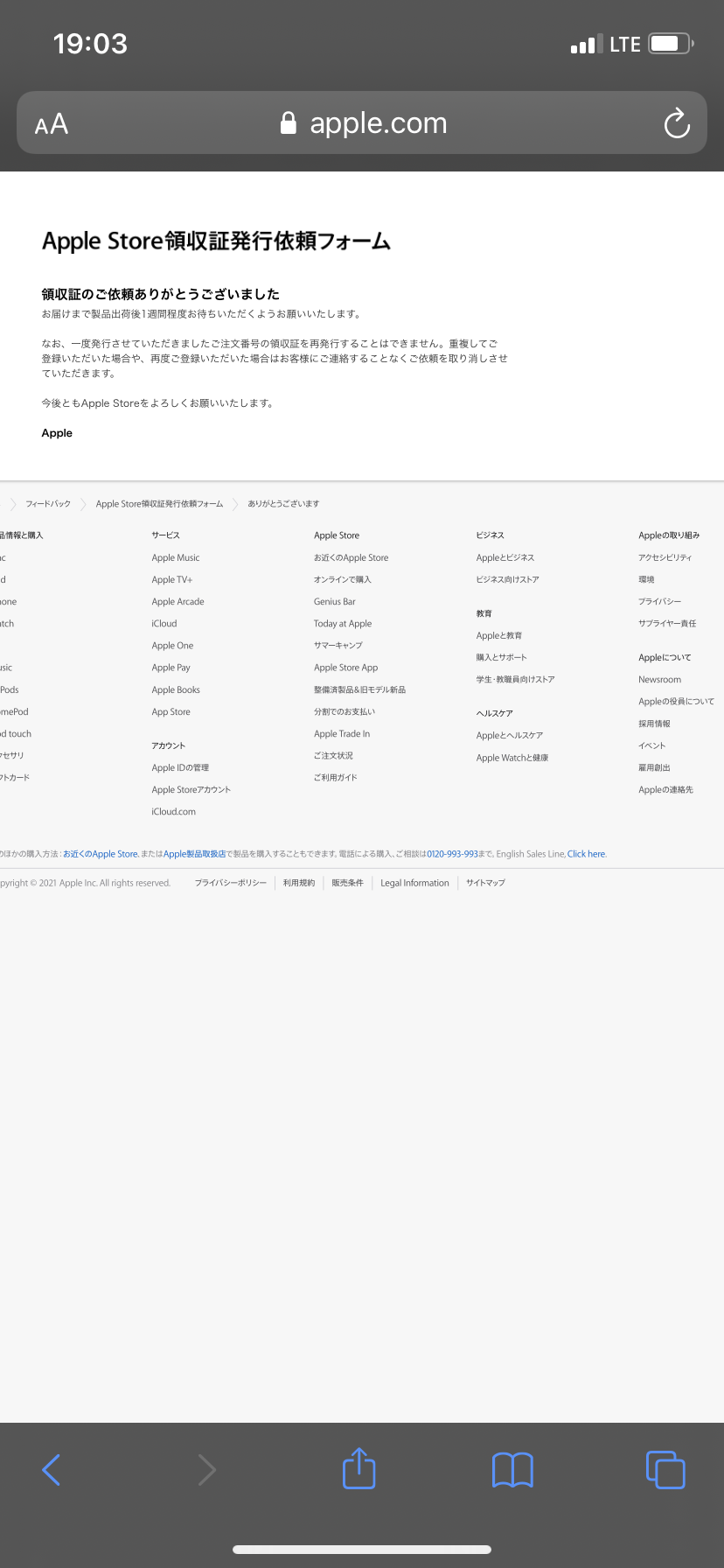
Task: Open the App Store footer link
Action: [171, 712]
